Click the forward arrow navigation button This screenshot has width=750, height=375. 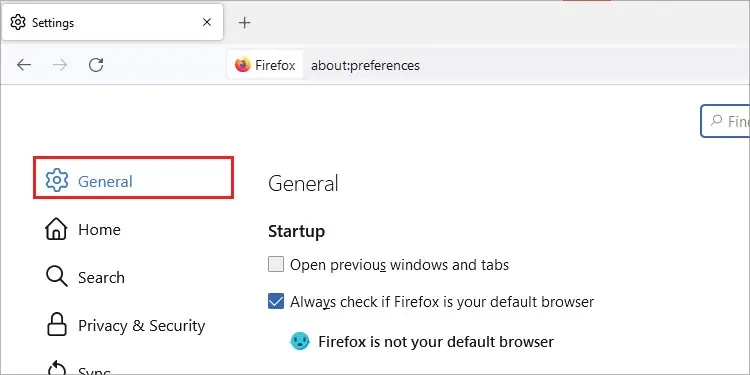pos(60,65)
